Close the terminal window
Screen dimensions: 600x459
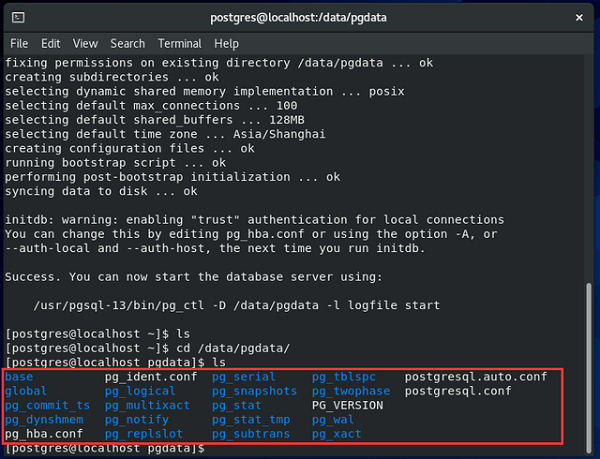579,18
